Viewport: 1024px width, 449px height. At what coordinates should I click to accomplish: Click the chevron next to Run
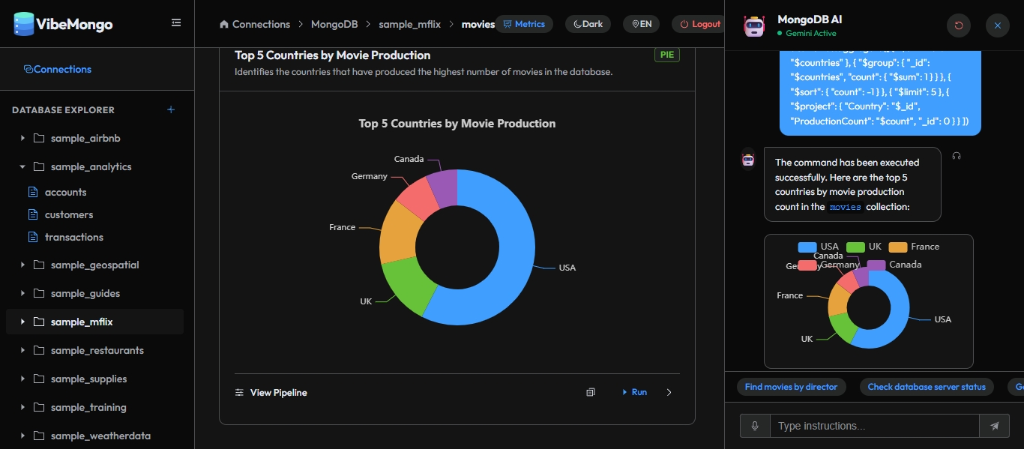669,392
